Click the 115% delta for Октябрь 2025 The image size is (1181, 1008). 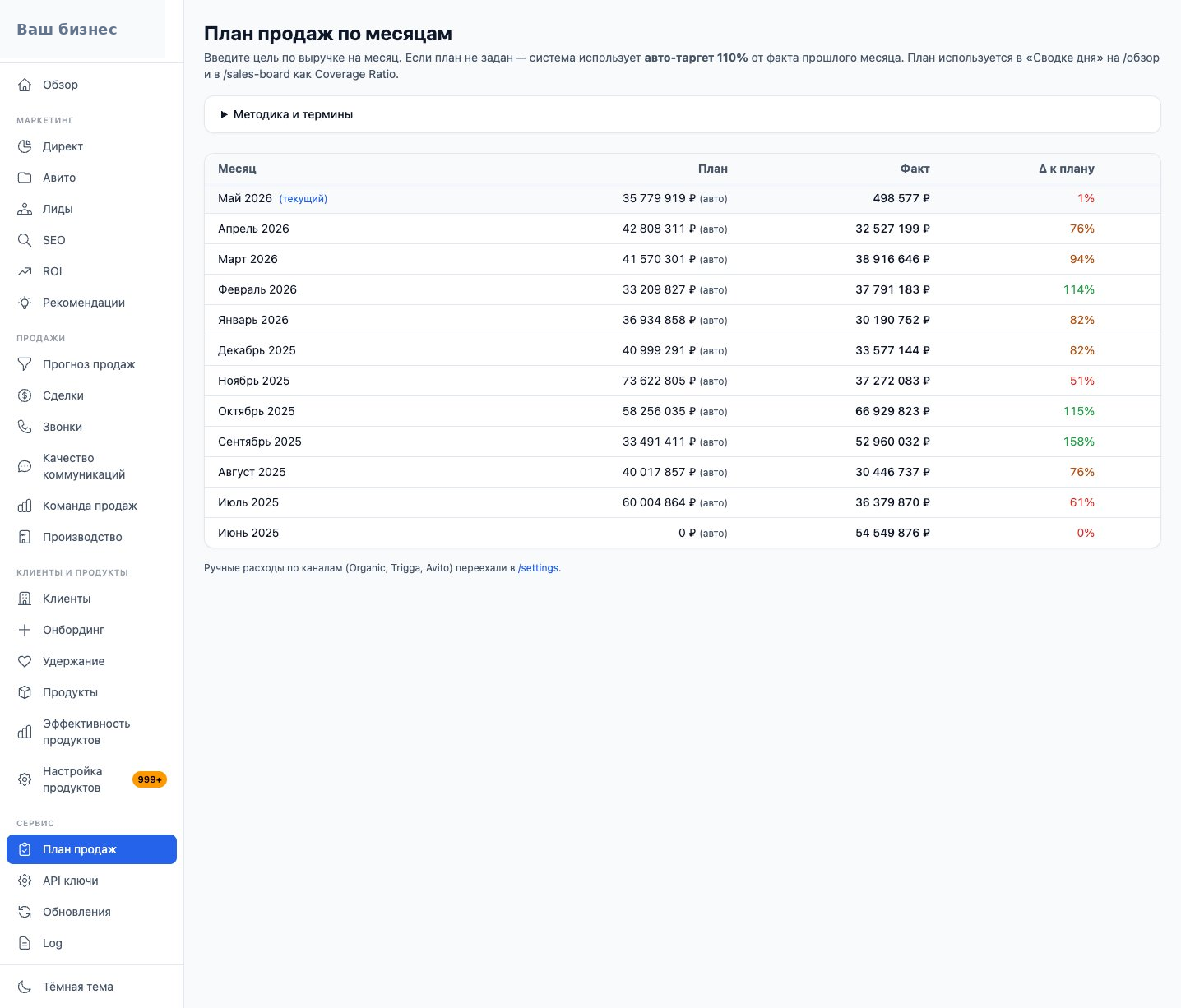pos(1078,411)
